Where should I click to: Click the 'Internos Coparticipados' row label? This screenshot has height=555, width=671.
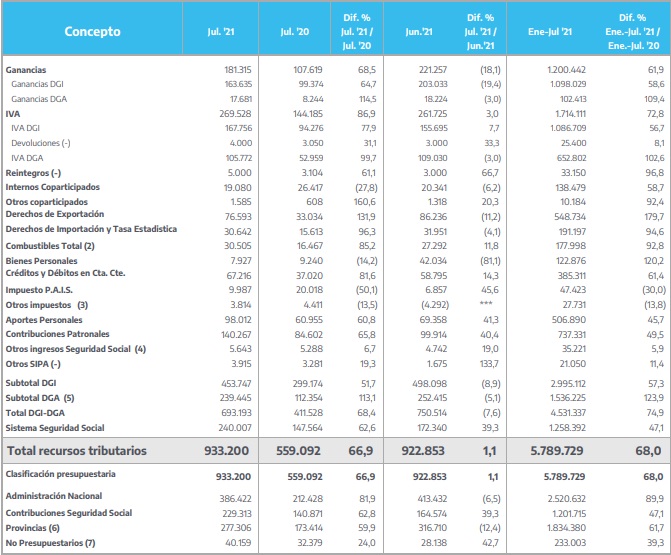52,187
